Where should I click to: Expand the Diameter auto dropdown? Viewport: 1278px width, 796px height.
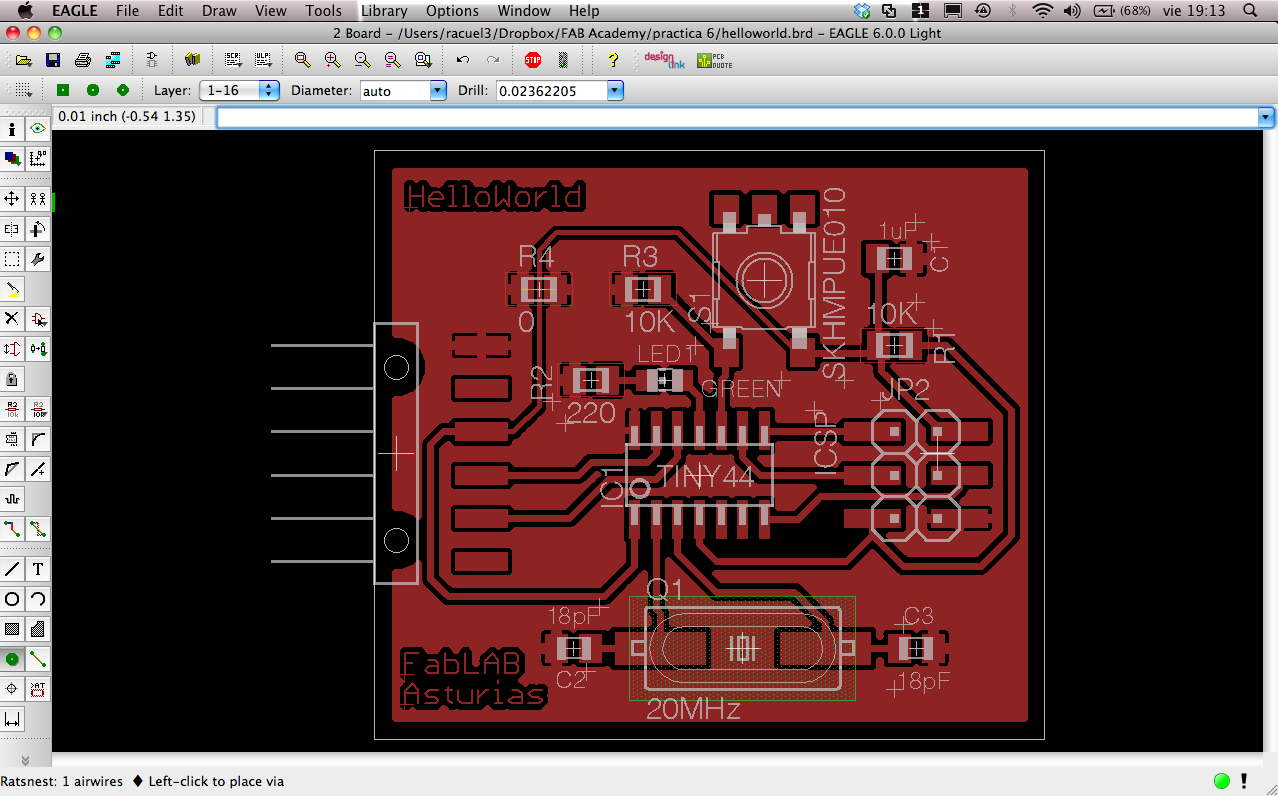(x=403, y=90)
